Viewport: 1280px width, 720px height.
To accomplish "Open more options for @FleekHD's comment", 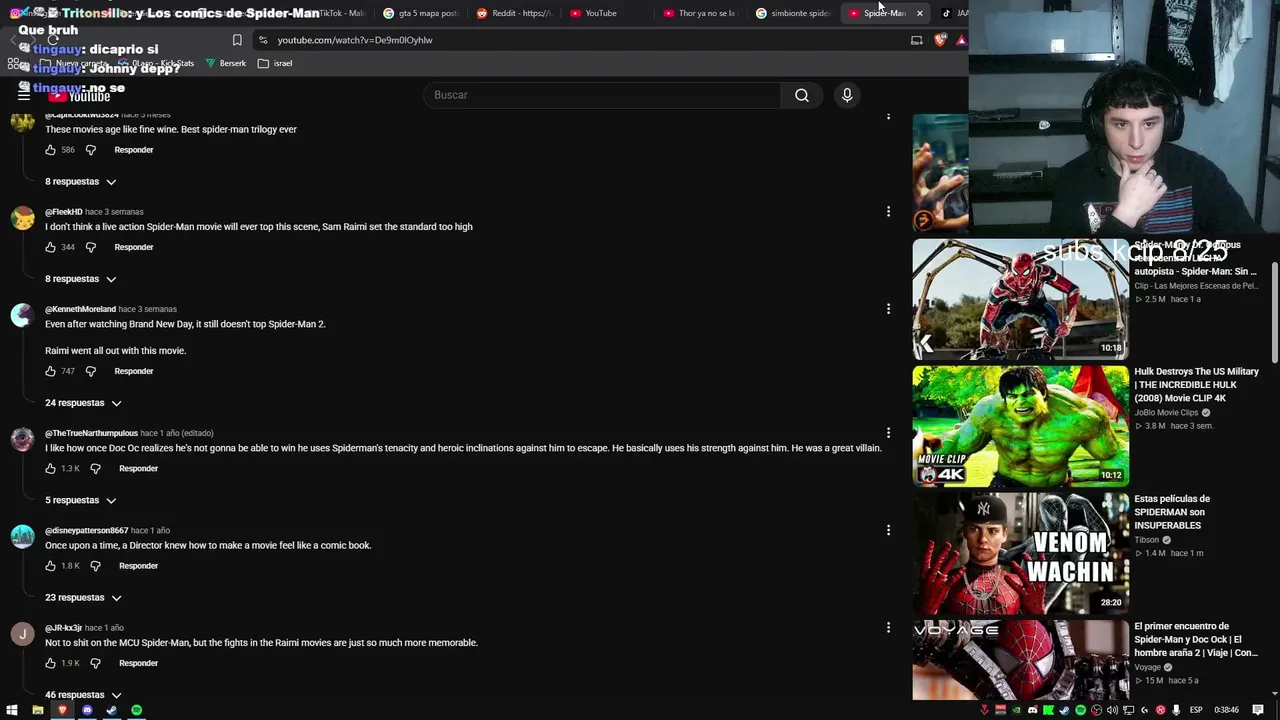I will click(888, 212).
